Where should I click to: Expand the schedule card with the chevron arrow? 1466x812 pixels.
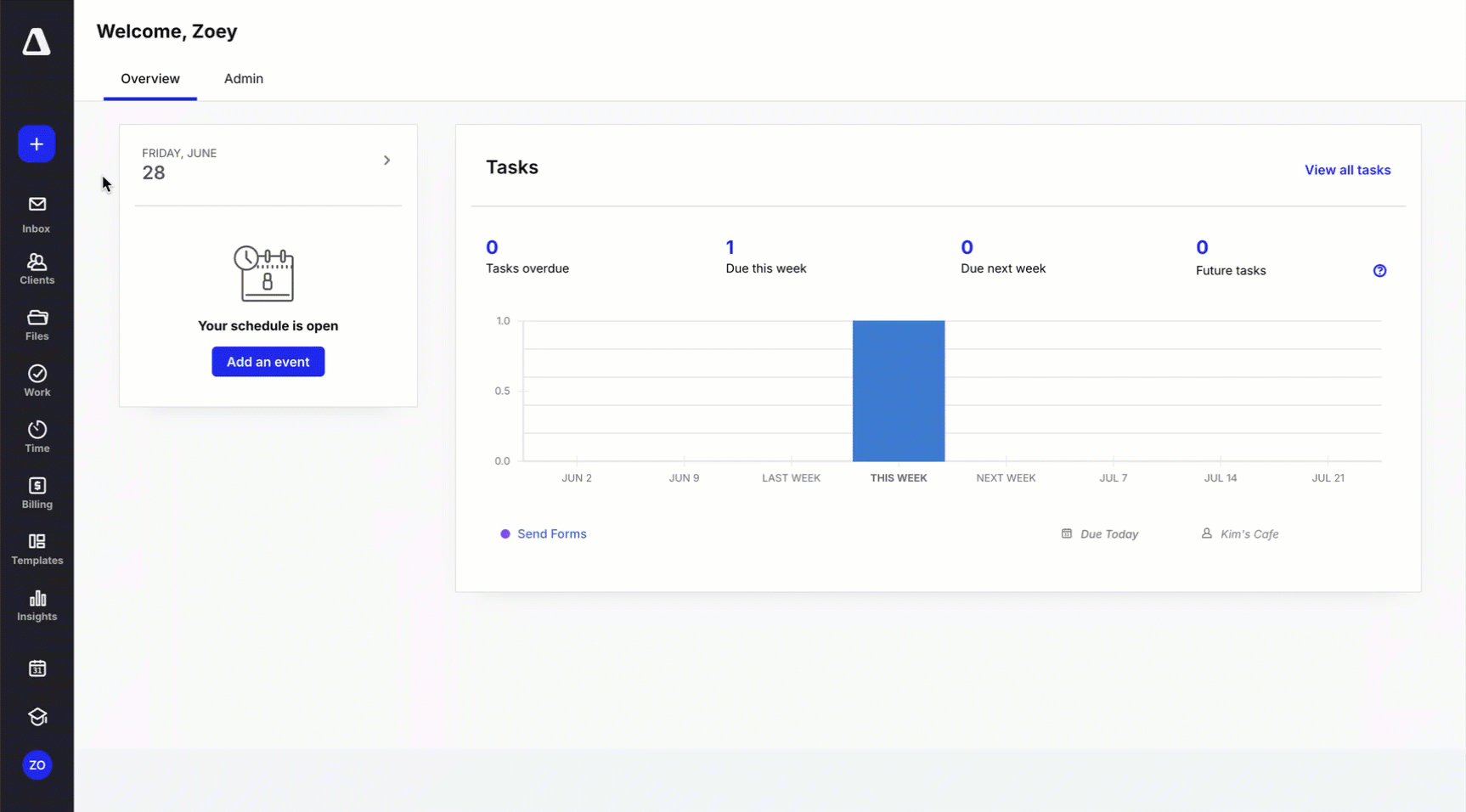click(x=387, y=160)
